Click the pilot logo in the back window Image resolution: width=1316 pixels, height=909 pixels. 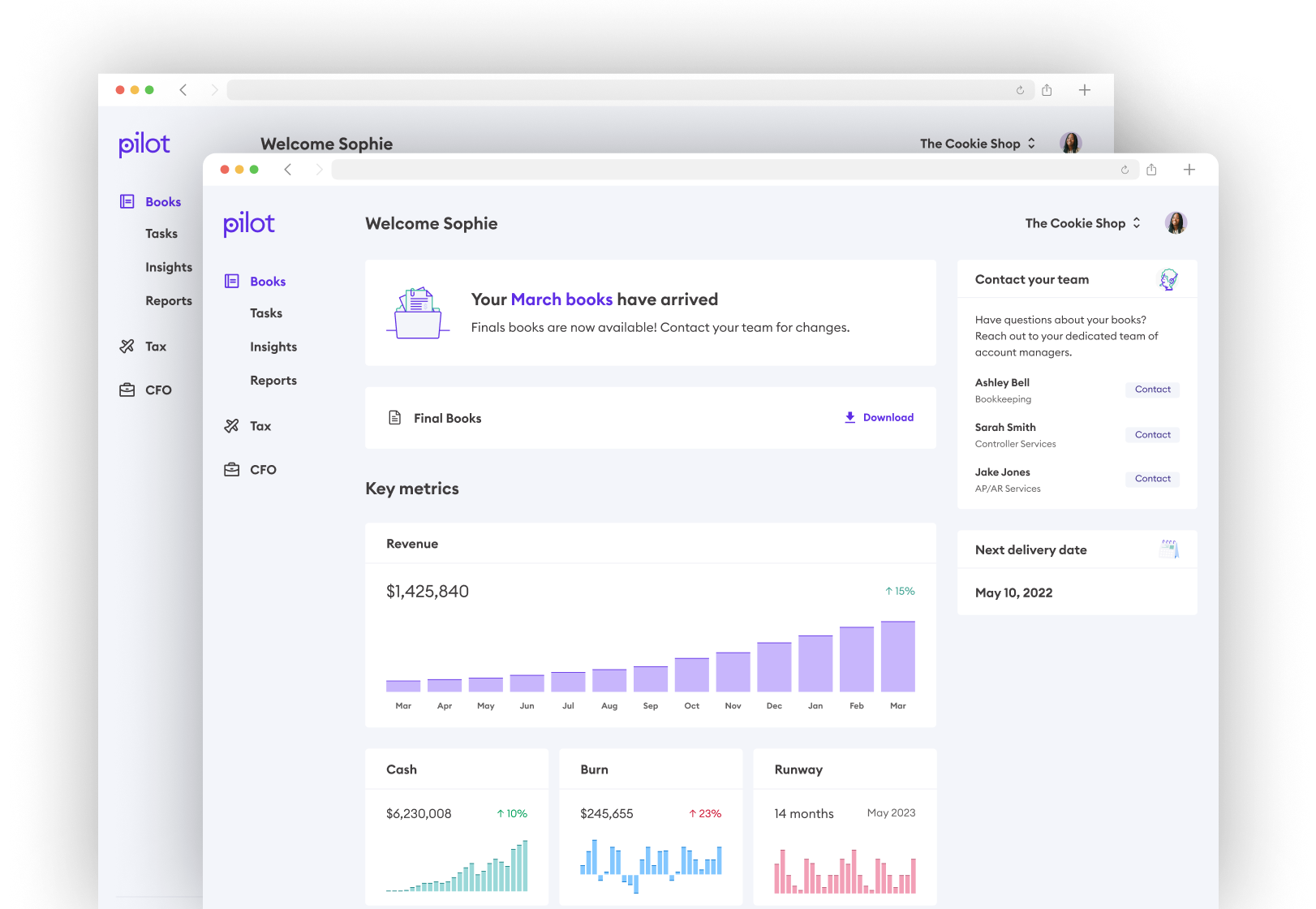click(x=144, y=144)
